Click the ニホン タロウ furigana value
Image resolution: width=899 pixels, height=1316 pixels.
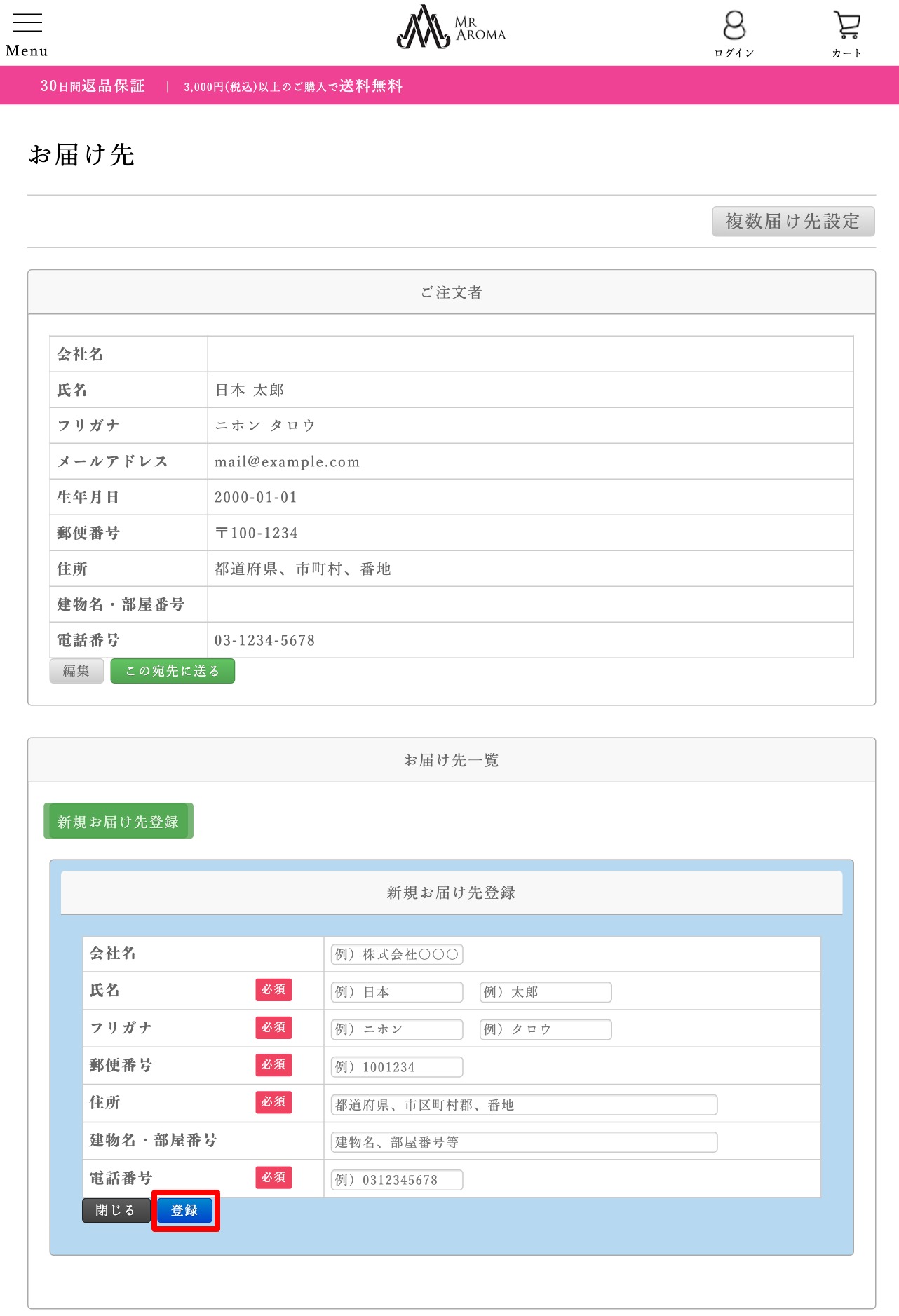[265, 426]
